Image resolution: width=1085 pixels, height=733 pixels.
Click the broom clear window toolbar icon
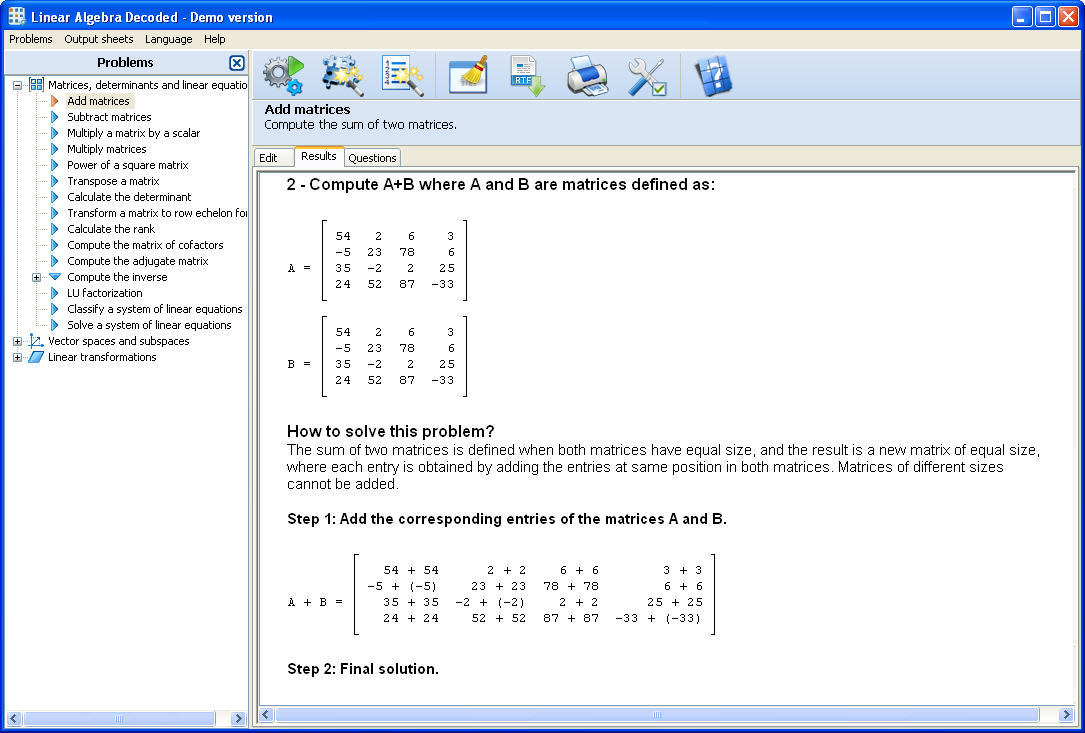coord(468,75)
